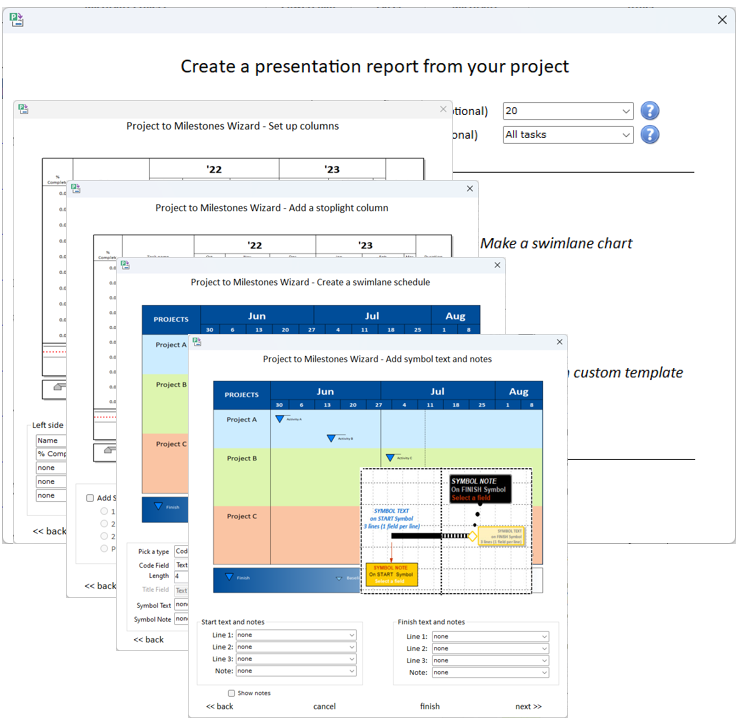Image resolution: width=752 pixels, height=728 pixels.
Task: Click the help icon beside the 20 dropdown
Action: pos(650,111)
